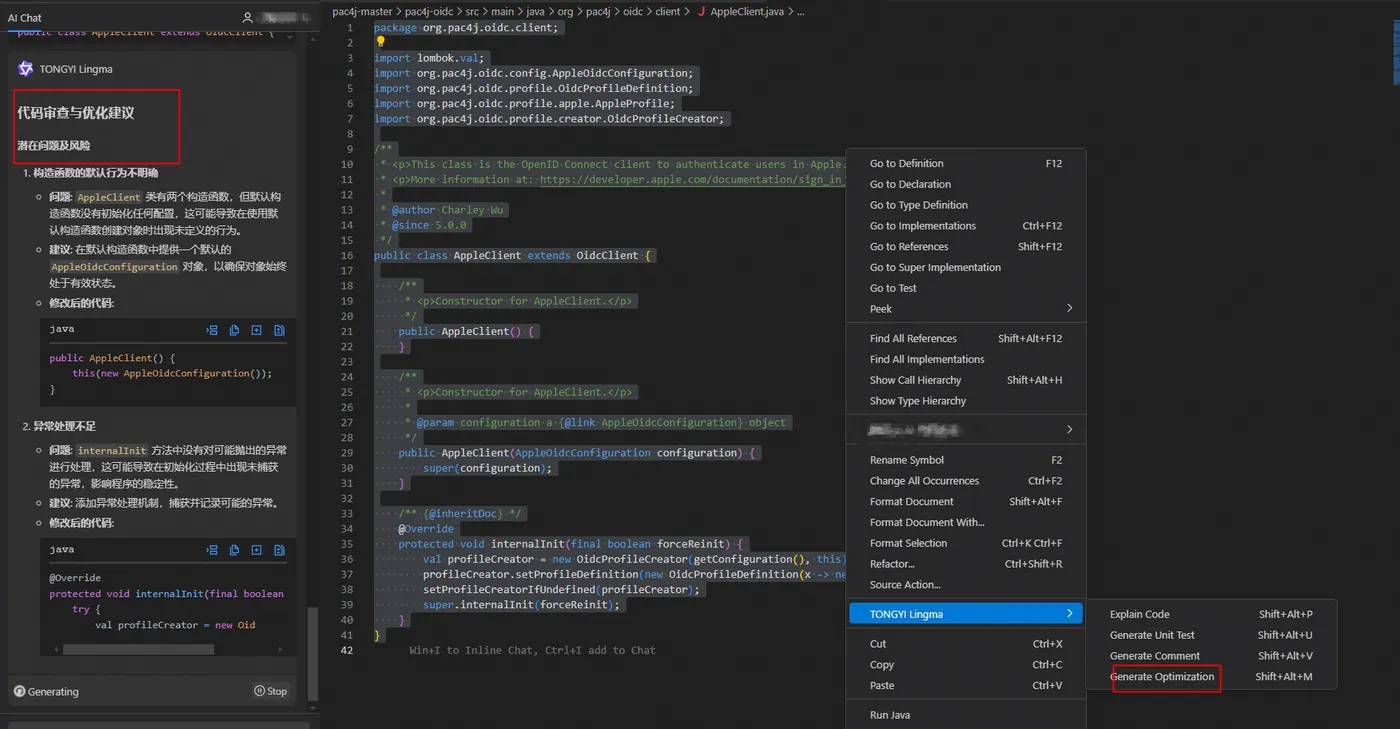Click last document icon in the AppleClient() code block
This screenshot has height=729, width=1400.
pyautogui.click(x=279, y=330)
